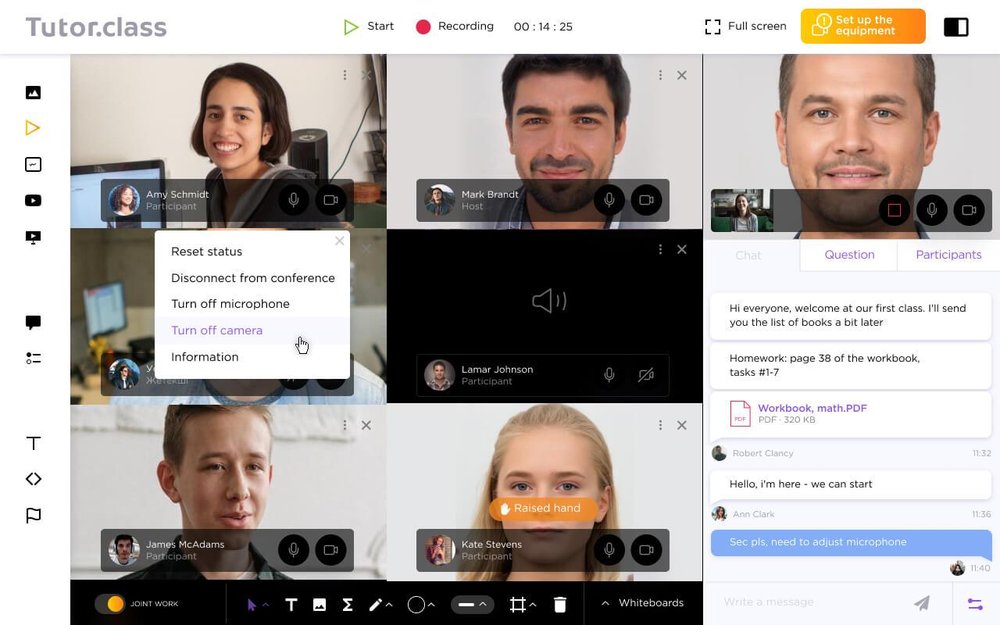Turn off Amy Schmidt's camera
The height and width of the screenshot is (625, 1000).
(330, 200)
